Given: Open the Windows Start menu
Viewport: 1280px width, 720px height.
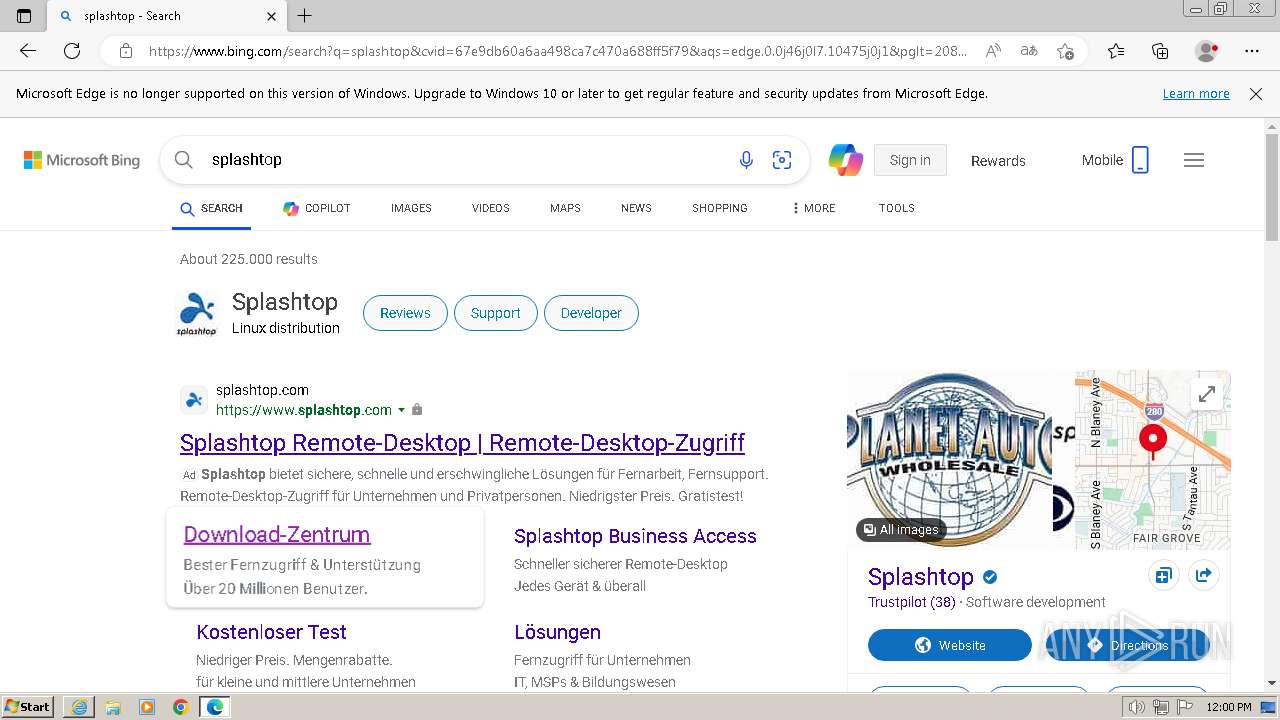Looking at the screenshot, I should (28, 707).
